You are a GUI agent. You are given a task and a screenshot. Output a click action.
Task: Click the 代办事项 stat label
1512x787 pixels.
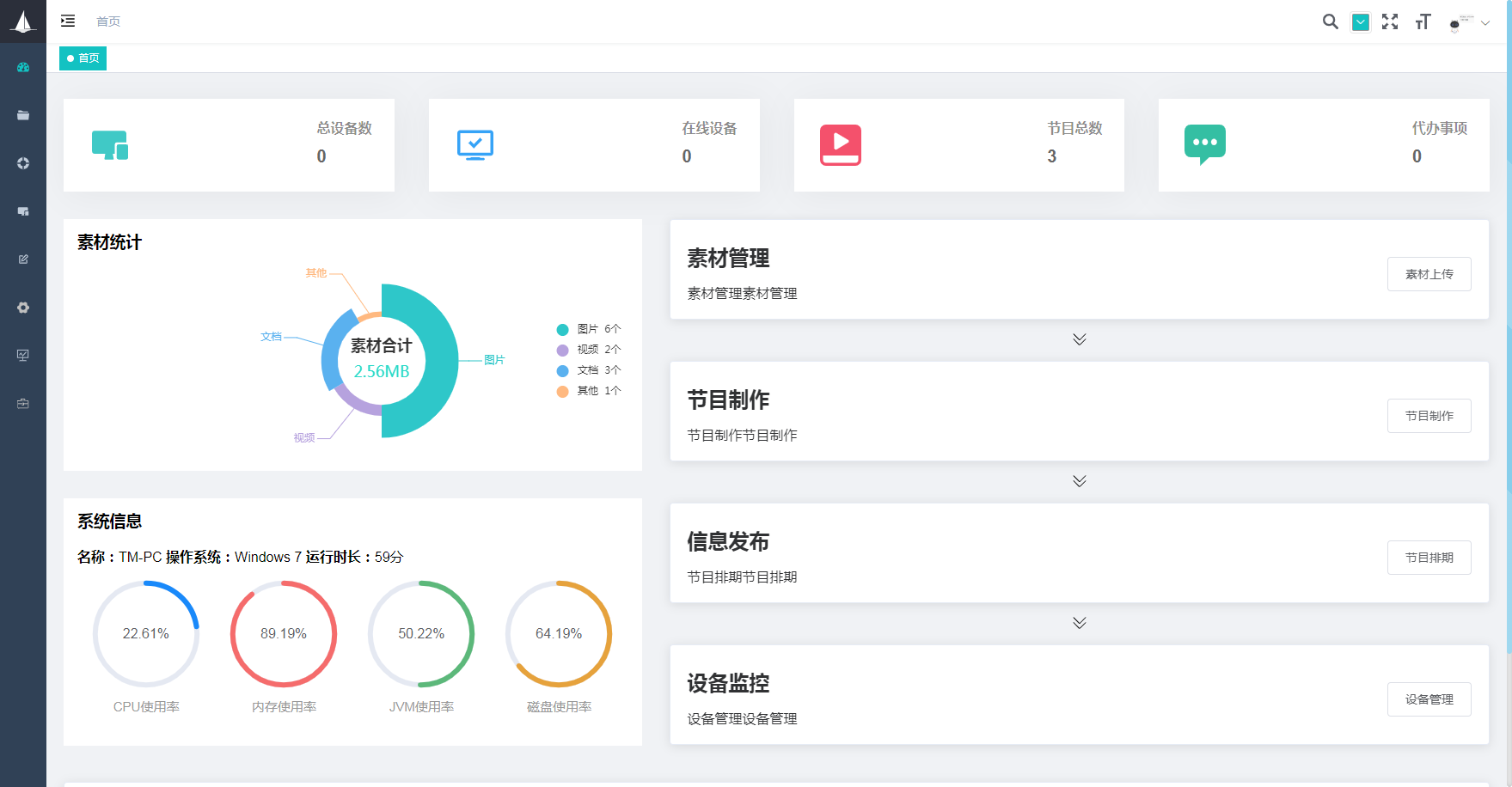click(x=1440, y=128)
